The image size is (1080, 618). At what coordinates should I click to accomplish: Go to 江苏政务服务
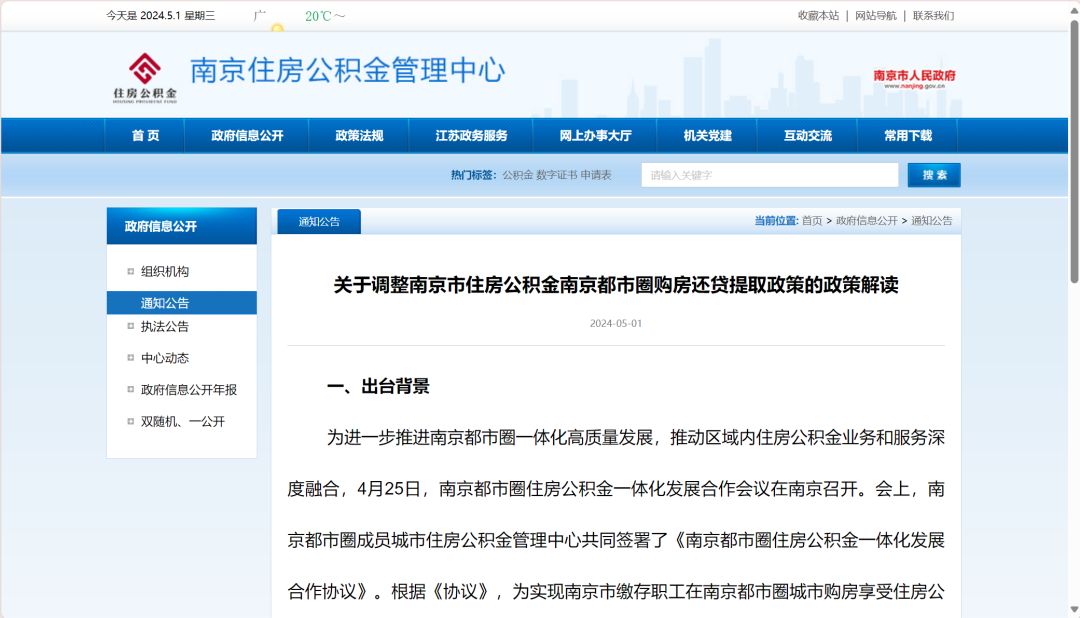(x=471, y=136)
